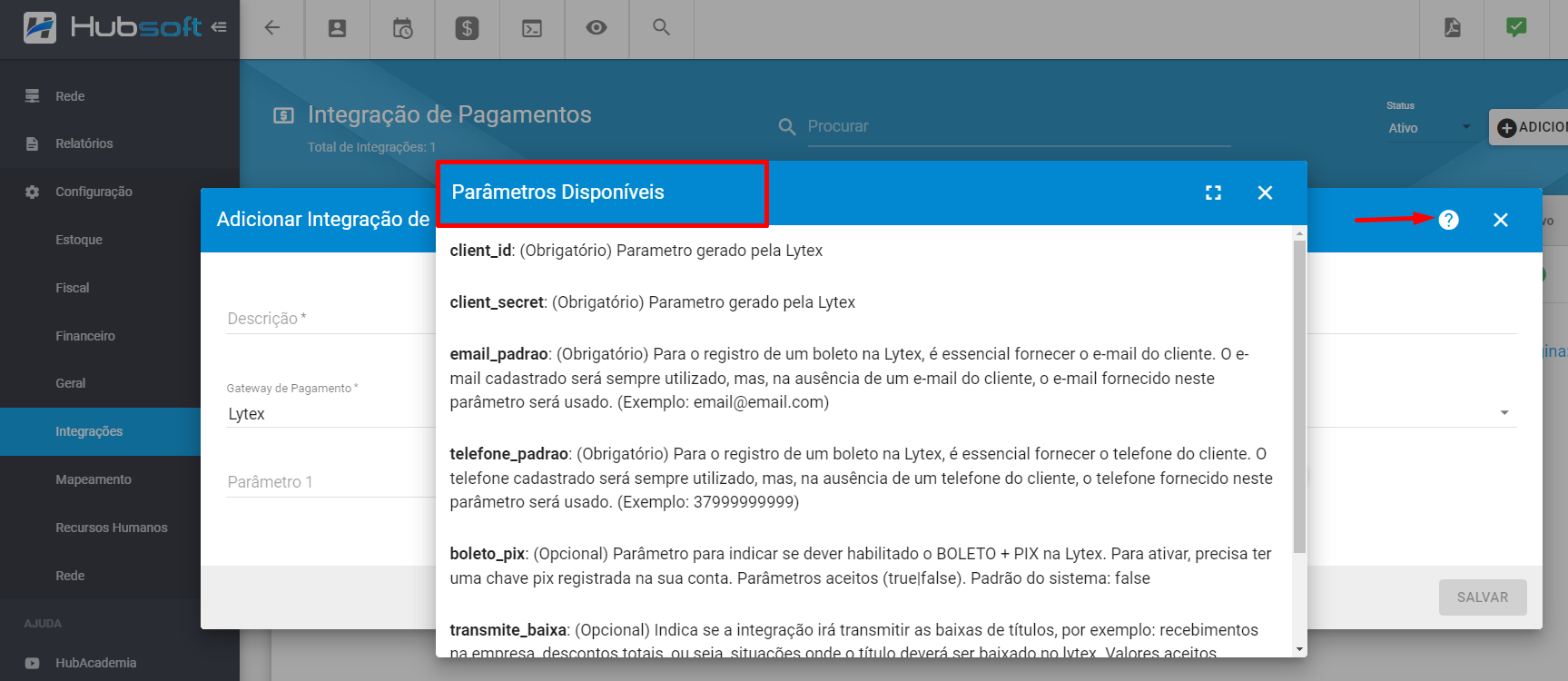The width and height of the screenshot is (1568, 681).
Task: Open the dollar sign financial toolbar icon
Action: (x=467, y=29)
